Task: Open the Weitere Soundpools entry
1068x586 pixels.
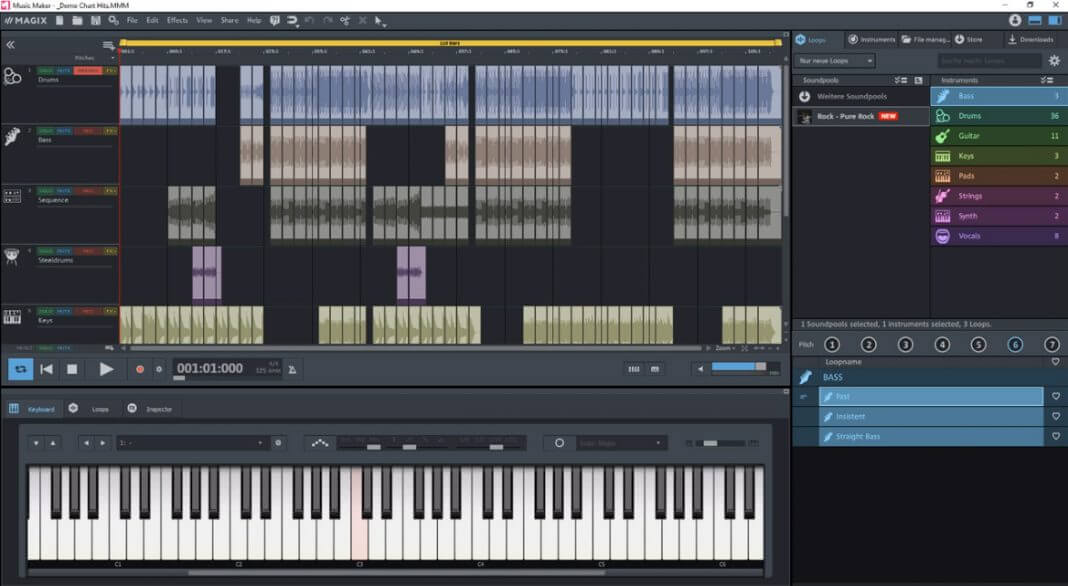Action: (x=852, y=96)
